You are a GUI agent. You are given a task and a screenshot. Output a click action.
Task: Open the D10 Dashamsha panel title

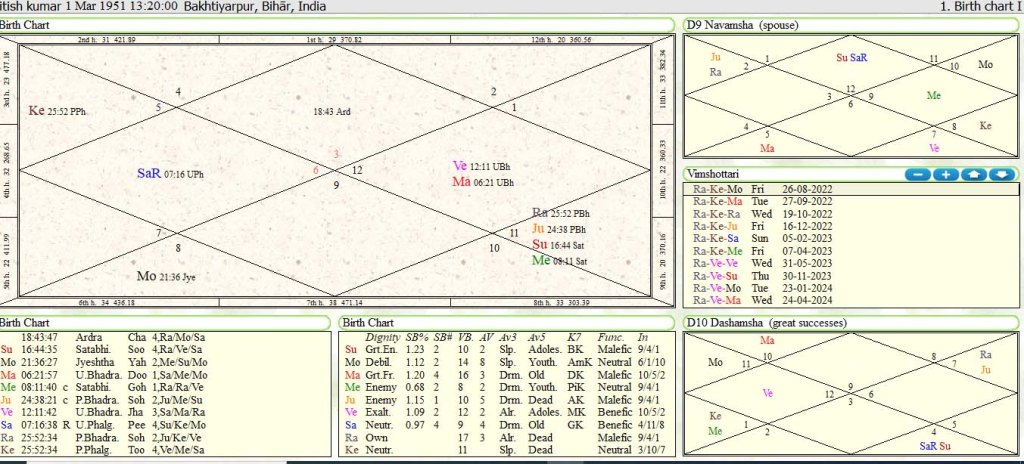[768, 323]
